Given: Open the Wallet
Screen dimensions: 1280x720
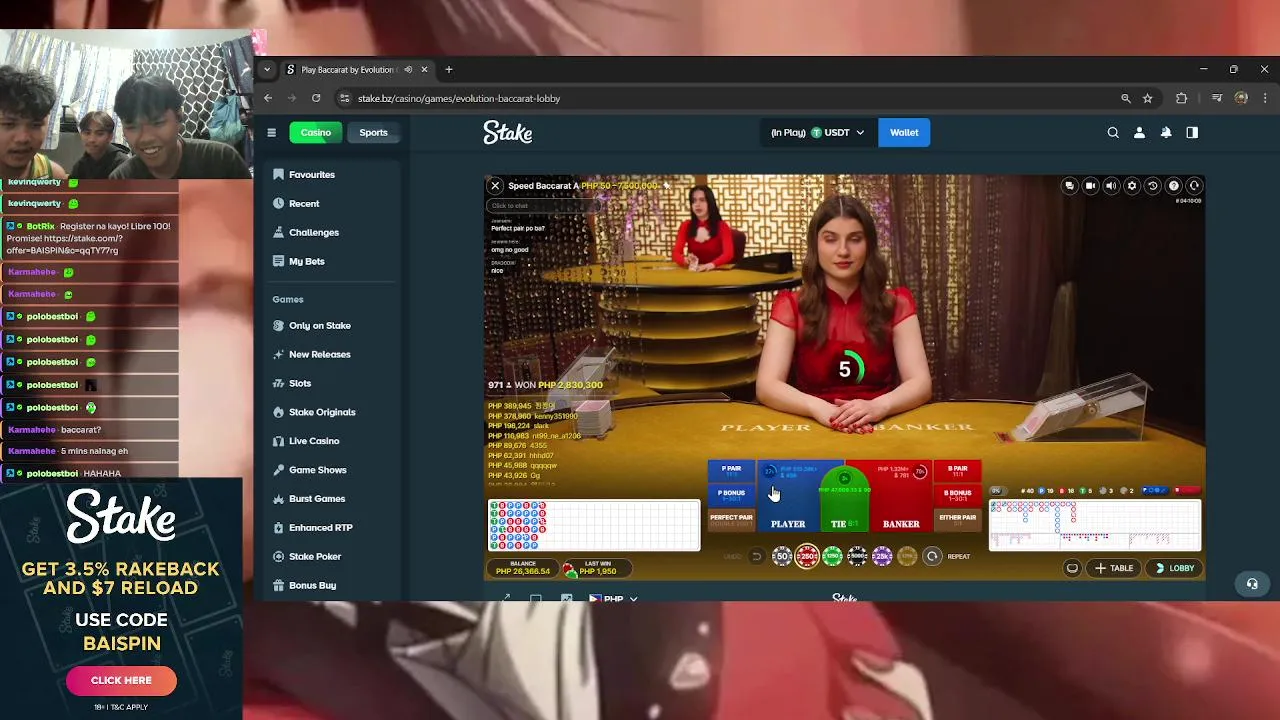Looking at the screenshot, I should pos(904,132).
